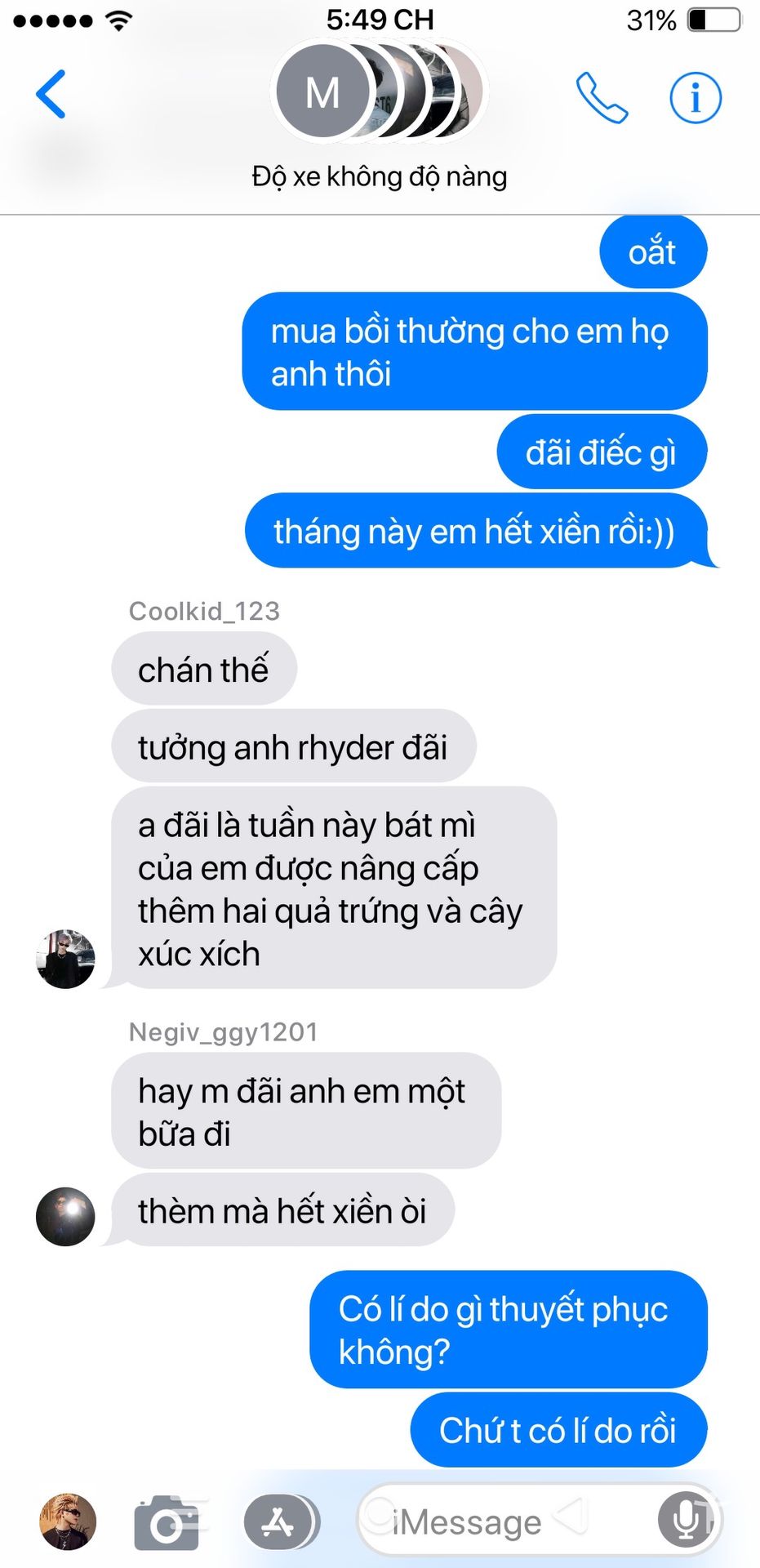760x1568 pixels.
Task: Tap the Wi-Fi status icon
Action: coord(119,20)
